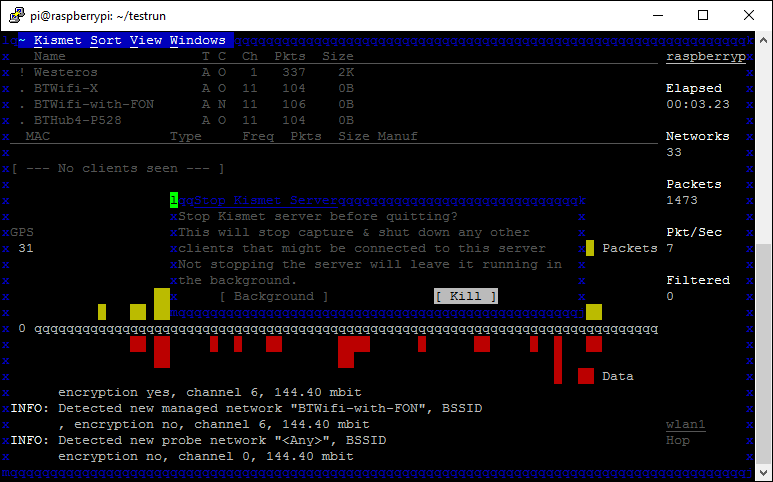Click the PuTTY icon in the title bar
The height and width of the screenshot is (482, 773).
[15, 15]
